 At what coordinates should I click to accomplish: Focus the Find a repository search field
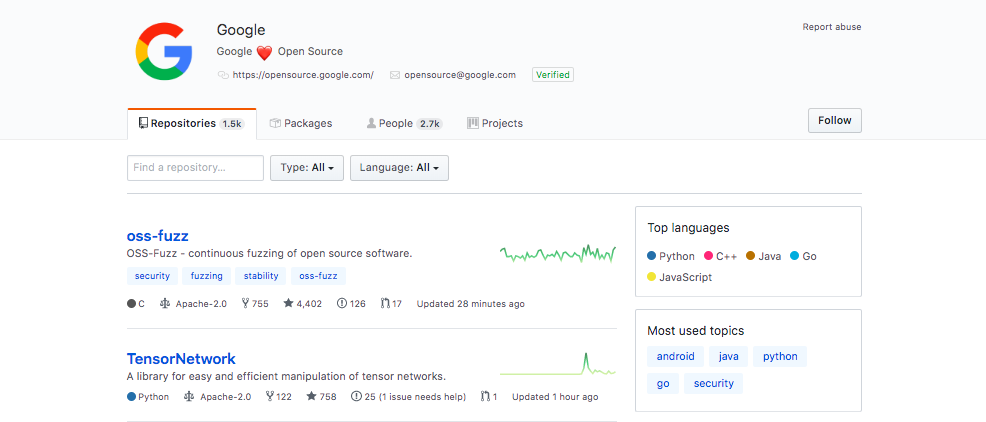click(x=196, y=168)
